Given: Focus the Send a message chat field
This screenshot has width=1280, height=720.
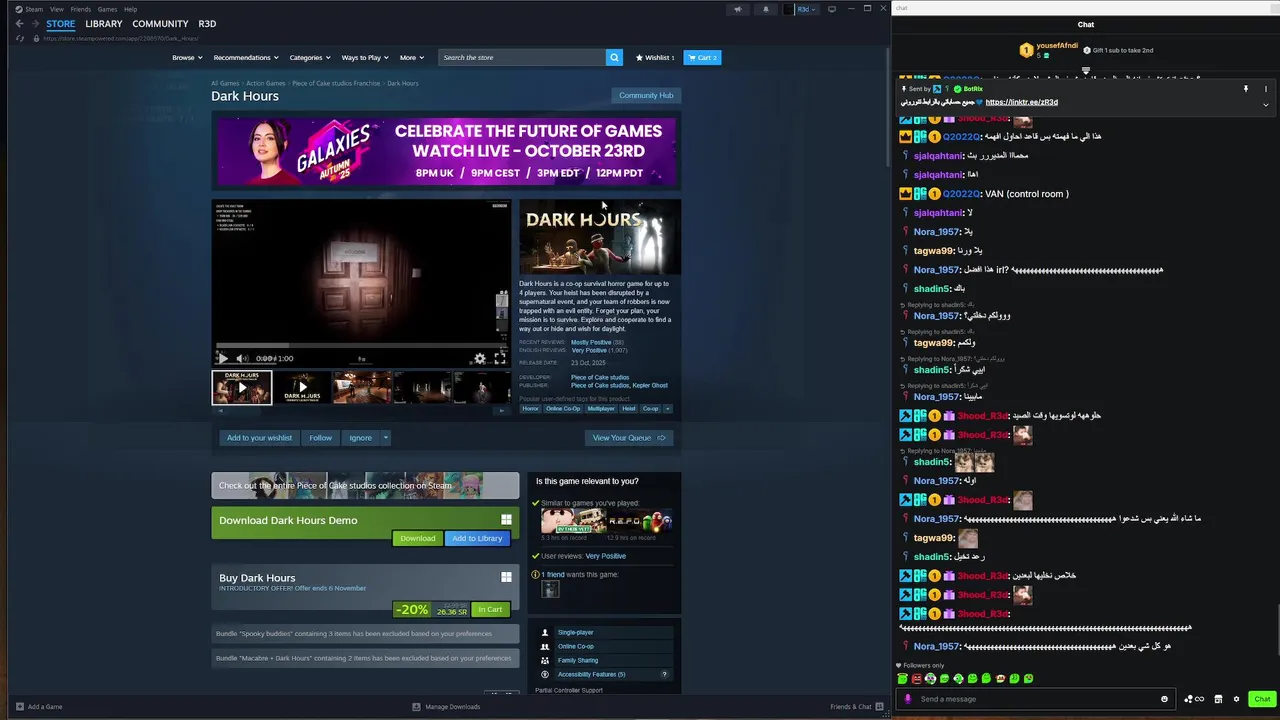Looking at the screenshot, I should pos(1035,699).
